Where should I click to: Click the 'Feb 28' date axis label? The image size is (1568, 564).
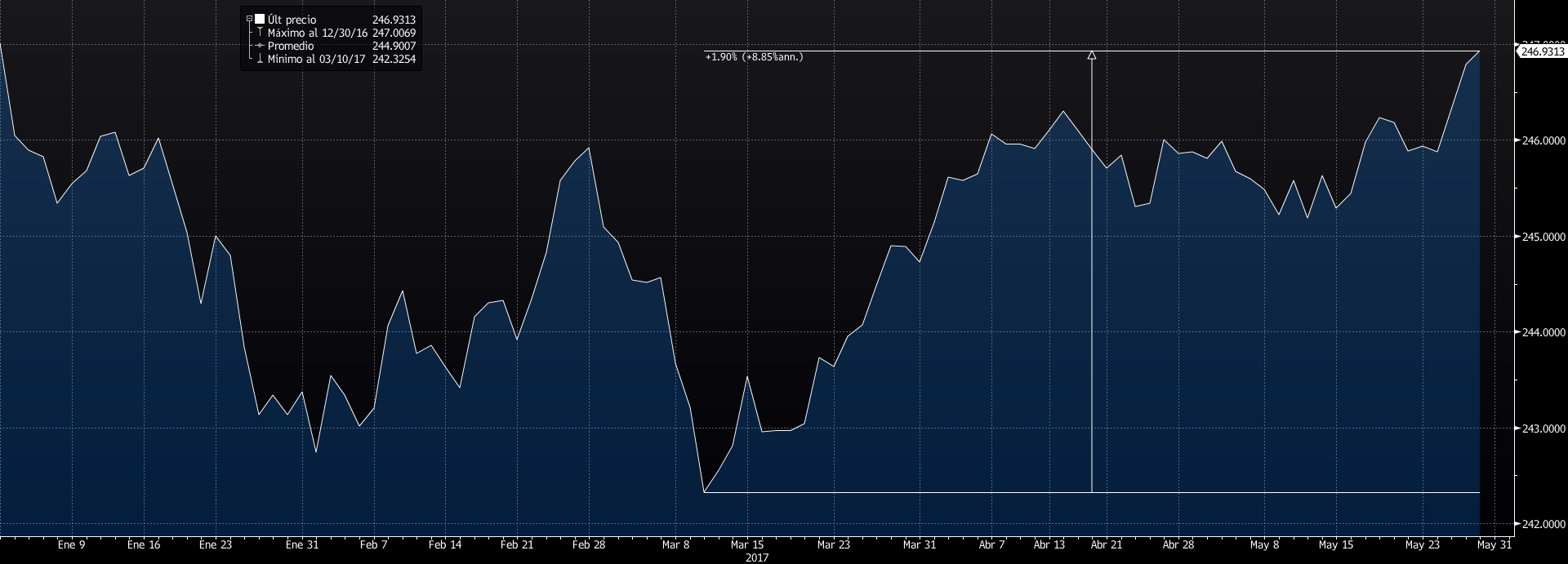coord(589,545)
